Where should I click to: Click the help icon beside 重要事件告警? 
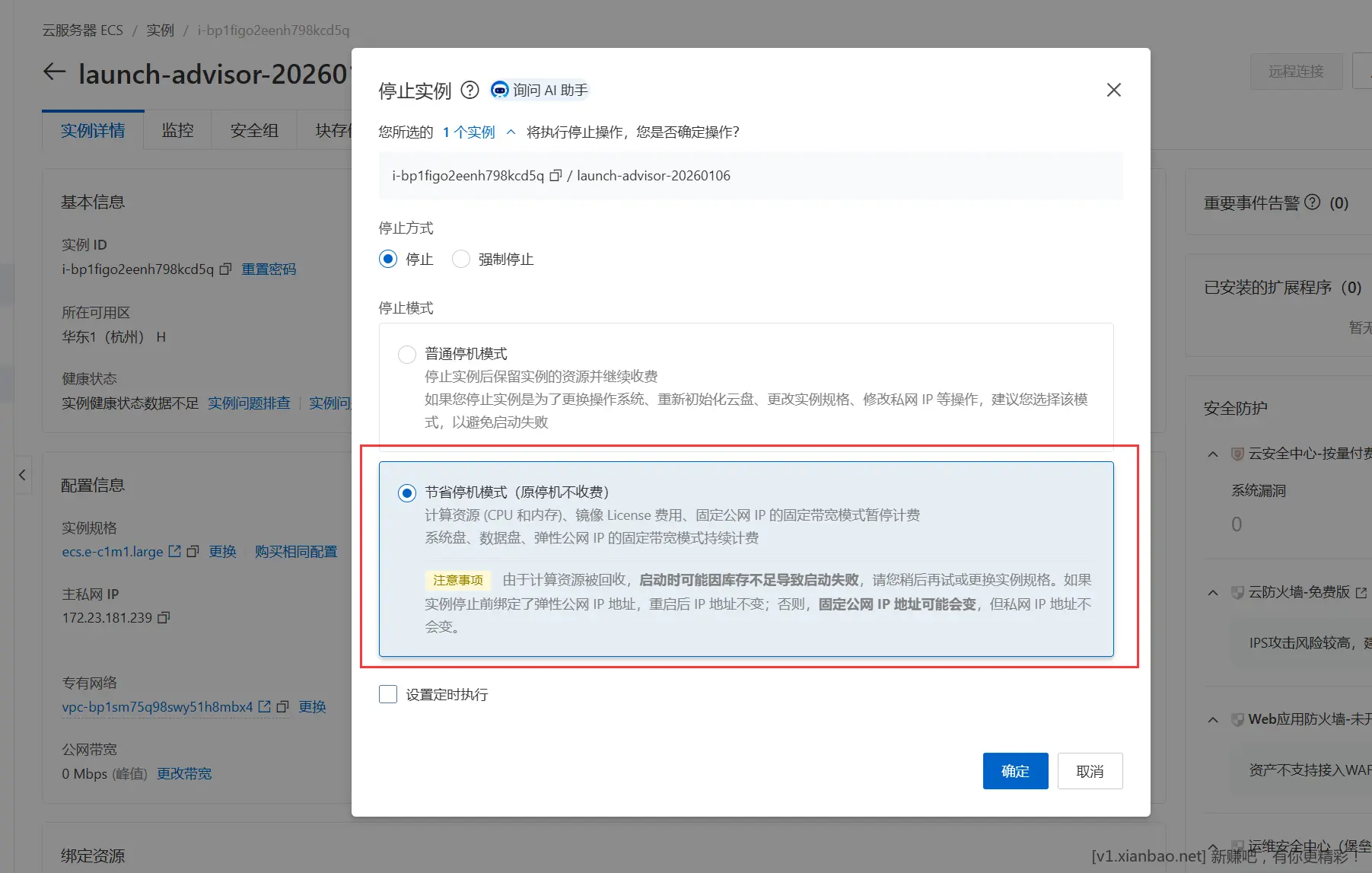coord(1312,202)
